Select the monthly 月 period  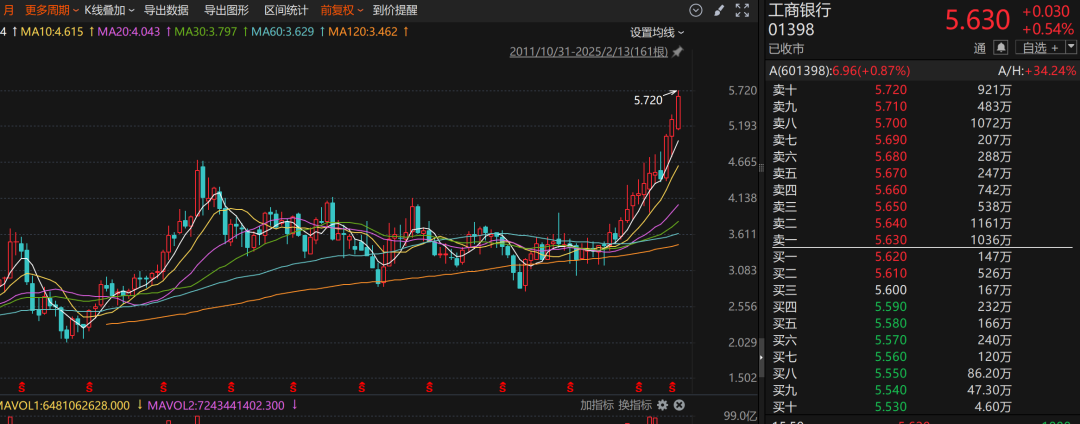point(7,10)
